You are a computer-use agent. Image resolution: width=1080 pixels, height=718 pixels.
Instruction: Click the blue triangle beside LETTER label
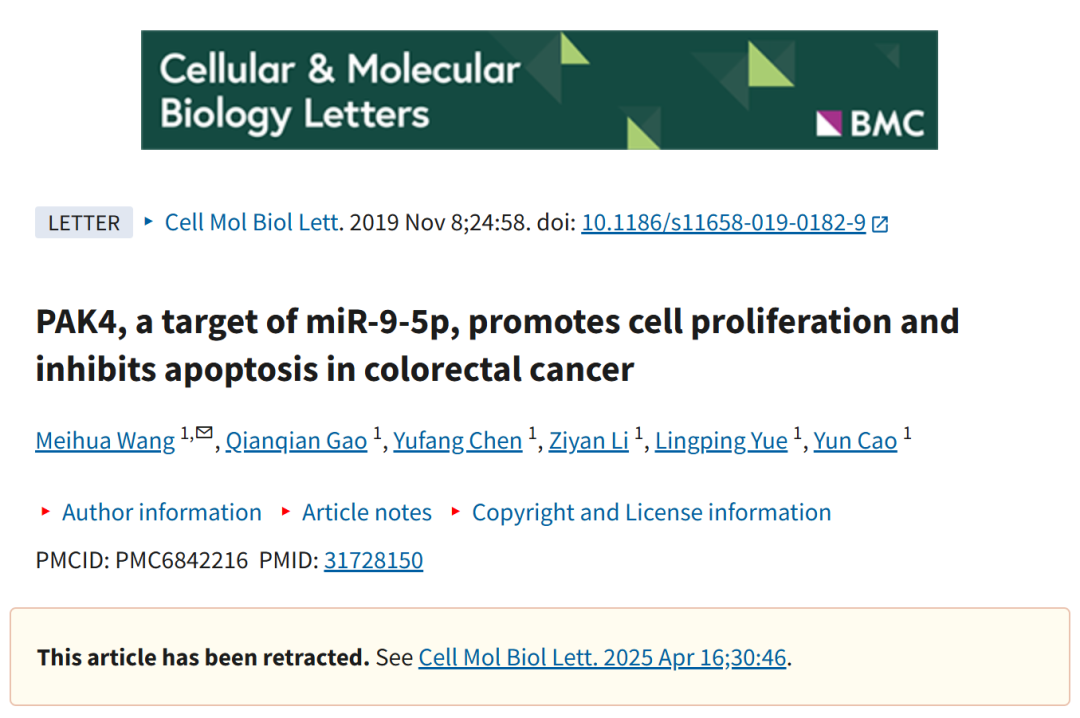coord(148,222)
